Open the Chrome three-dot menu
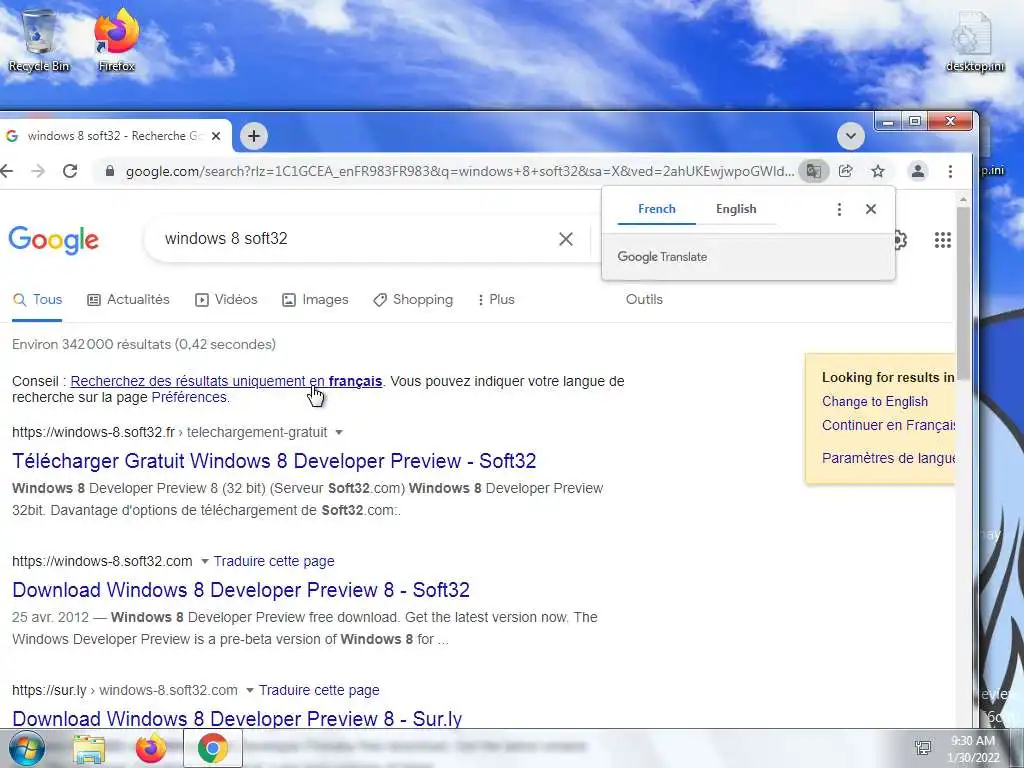1024x768 pixels. coord(950,171)
